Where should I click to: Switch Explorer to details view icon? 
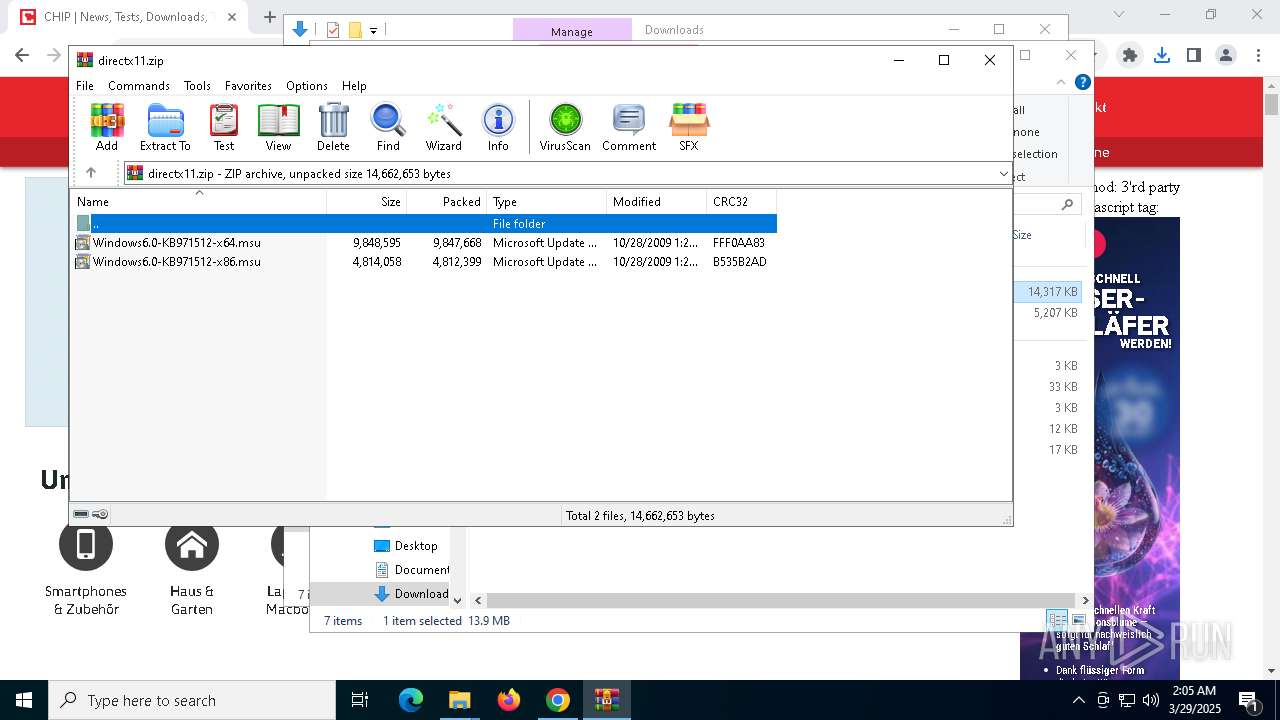1058,621
